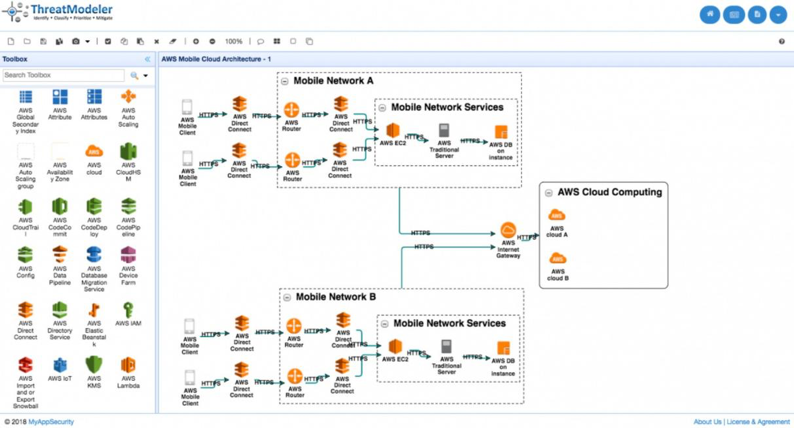Viewport: 794px width, 428px height.
Task: Select AWS Global Secondary Index toolbox item
Action: pyautogui.click(x=25, y=112)
